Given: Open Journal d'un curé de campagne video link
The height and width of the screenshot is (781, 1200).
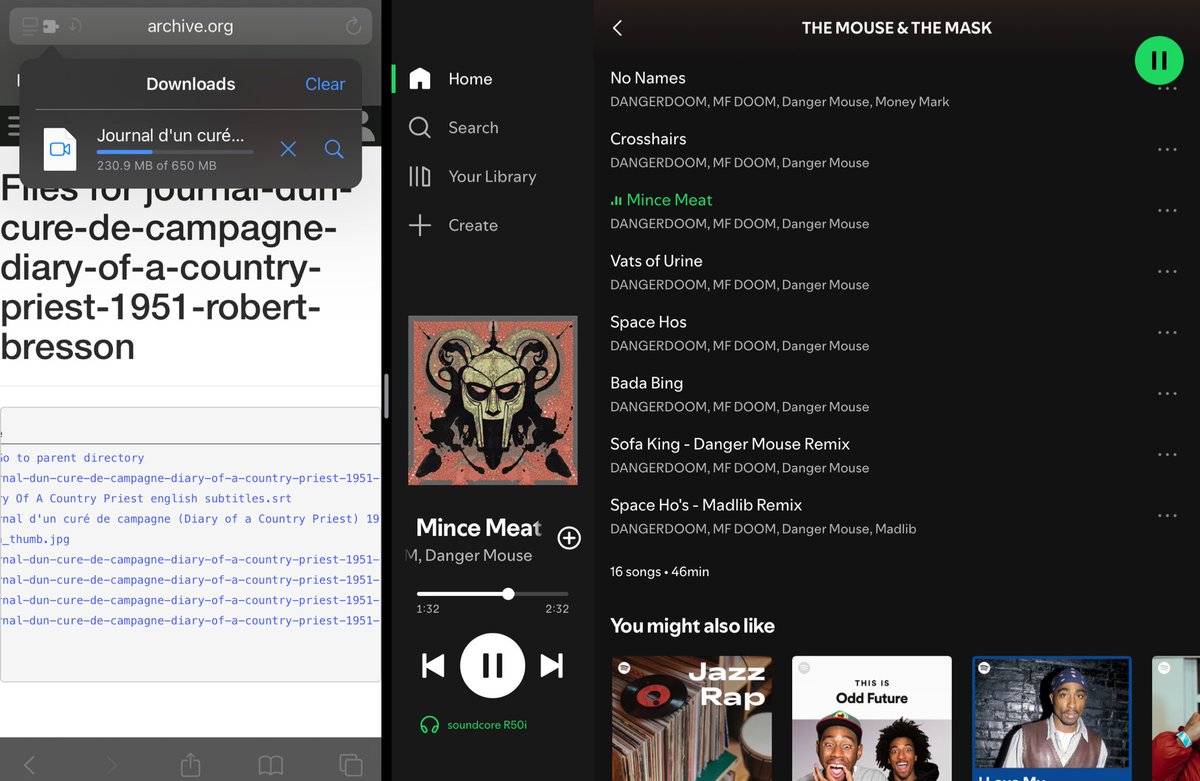Looking at the screenshot, I should pyautogui.click(x=190, y=519).
